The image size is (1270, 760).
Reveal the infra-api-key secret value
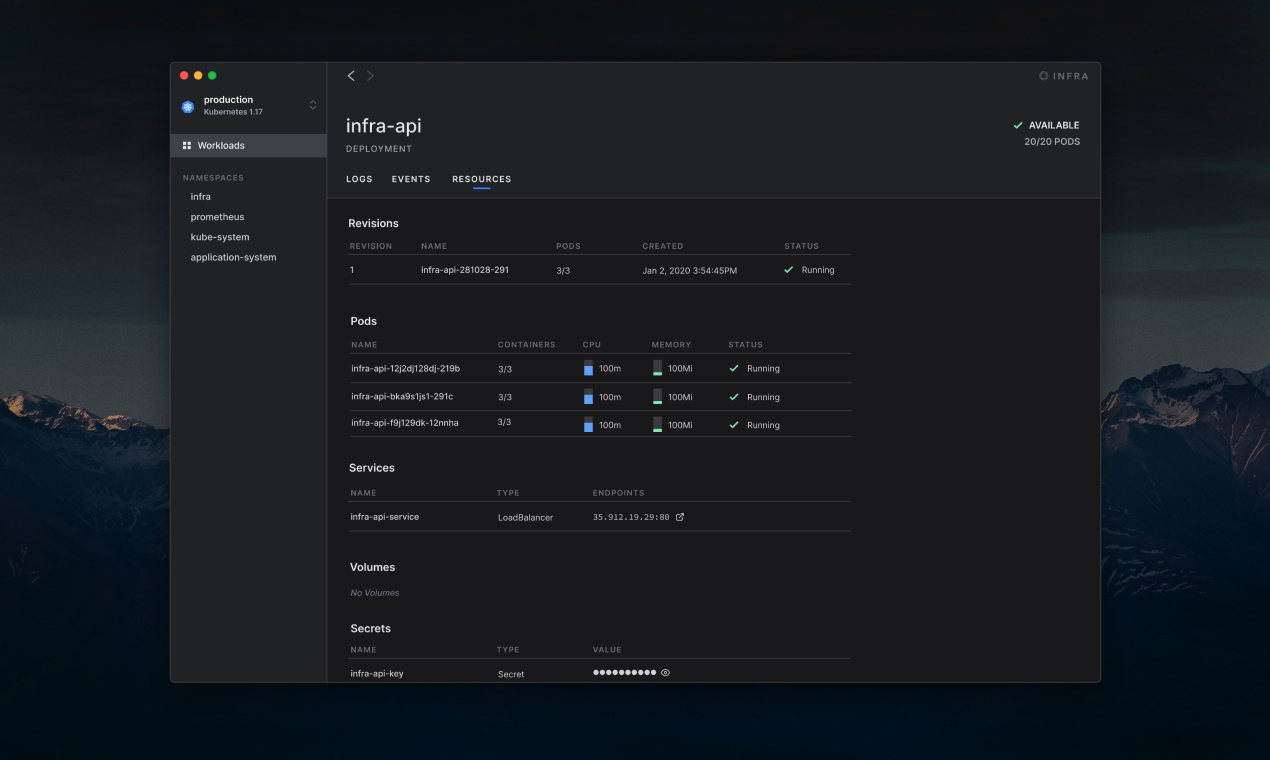pyautogui.click(x=665, y=672)
